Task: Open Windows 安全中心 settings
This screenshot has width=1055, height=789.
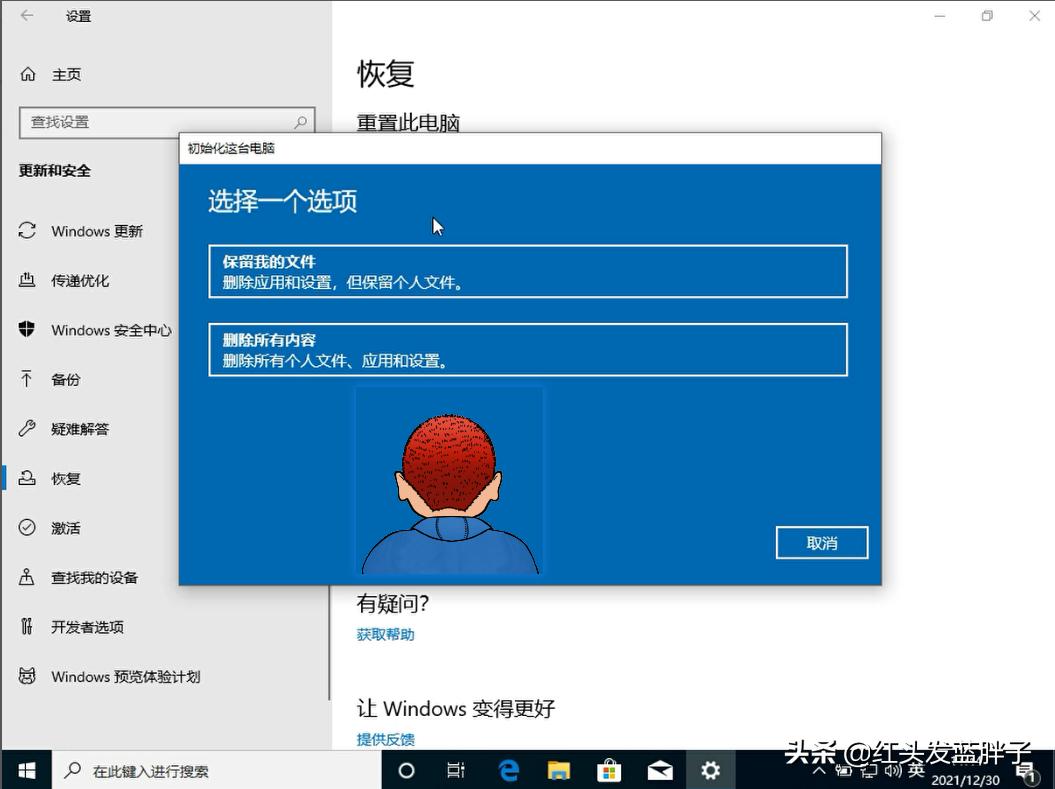Action: click(110, 330)
